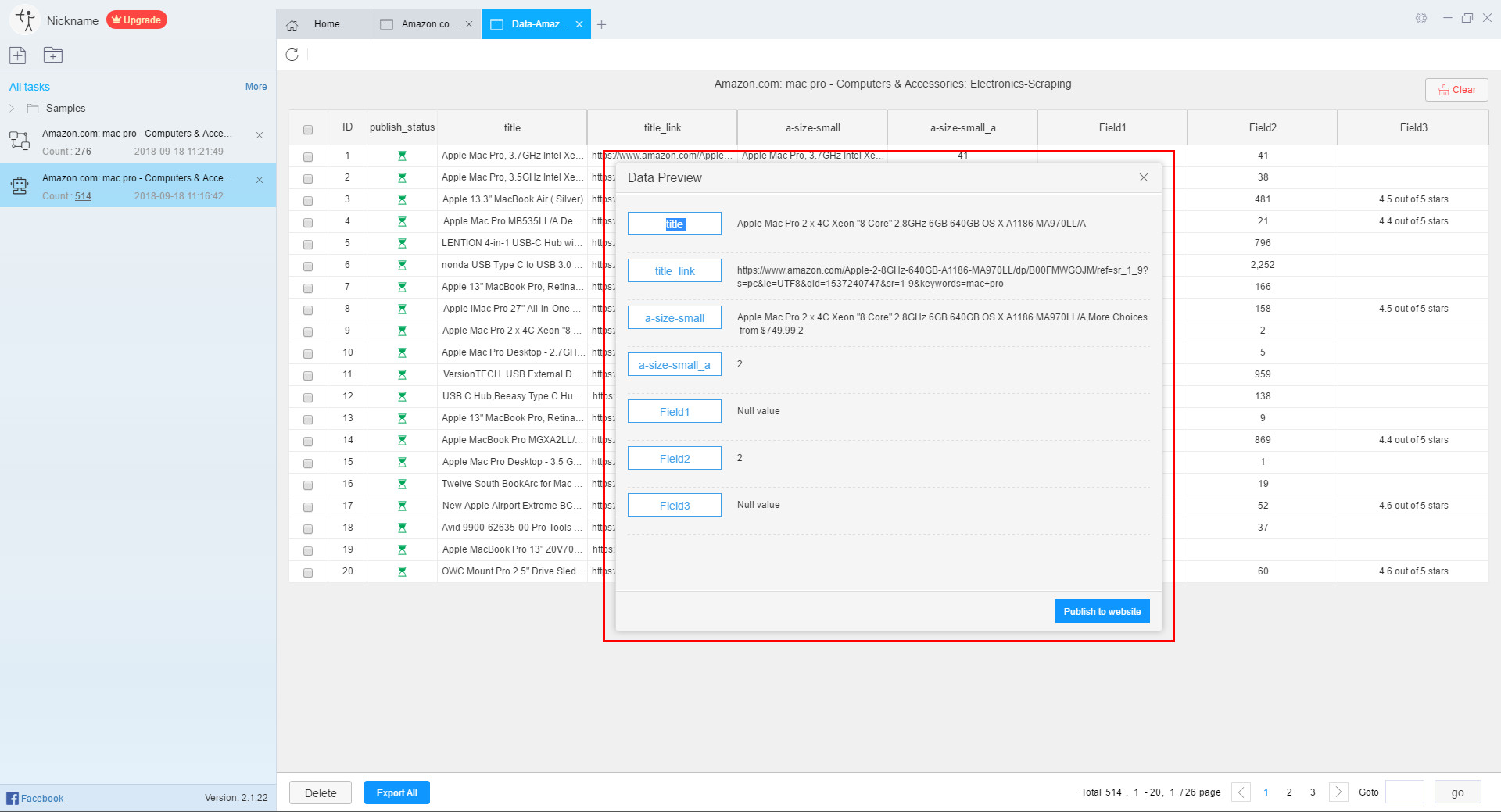Click publish status hourglass in row 1
Viewport: 1501px width, 812px height.
[x=402, y=156]
